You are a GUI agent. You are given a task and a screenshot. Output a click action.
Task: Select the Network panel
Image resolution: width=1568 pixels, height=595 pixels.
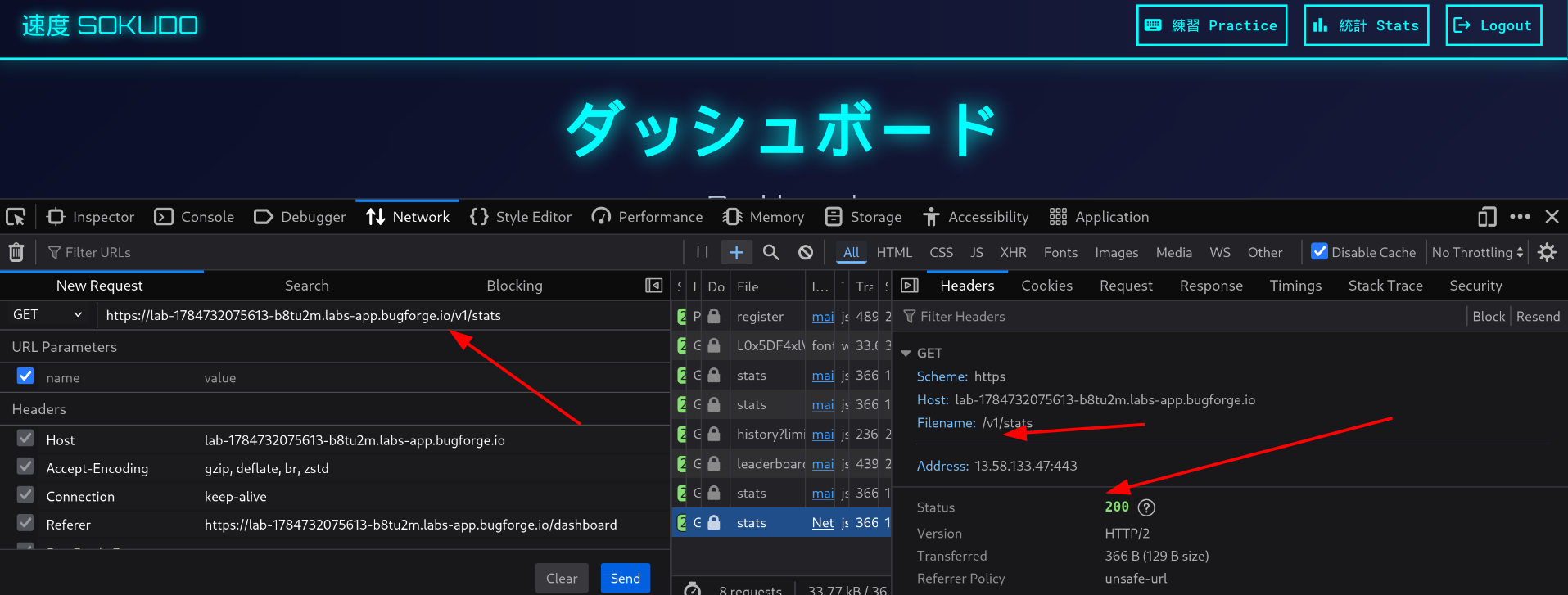point(407,217)
